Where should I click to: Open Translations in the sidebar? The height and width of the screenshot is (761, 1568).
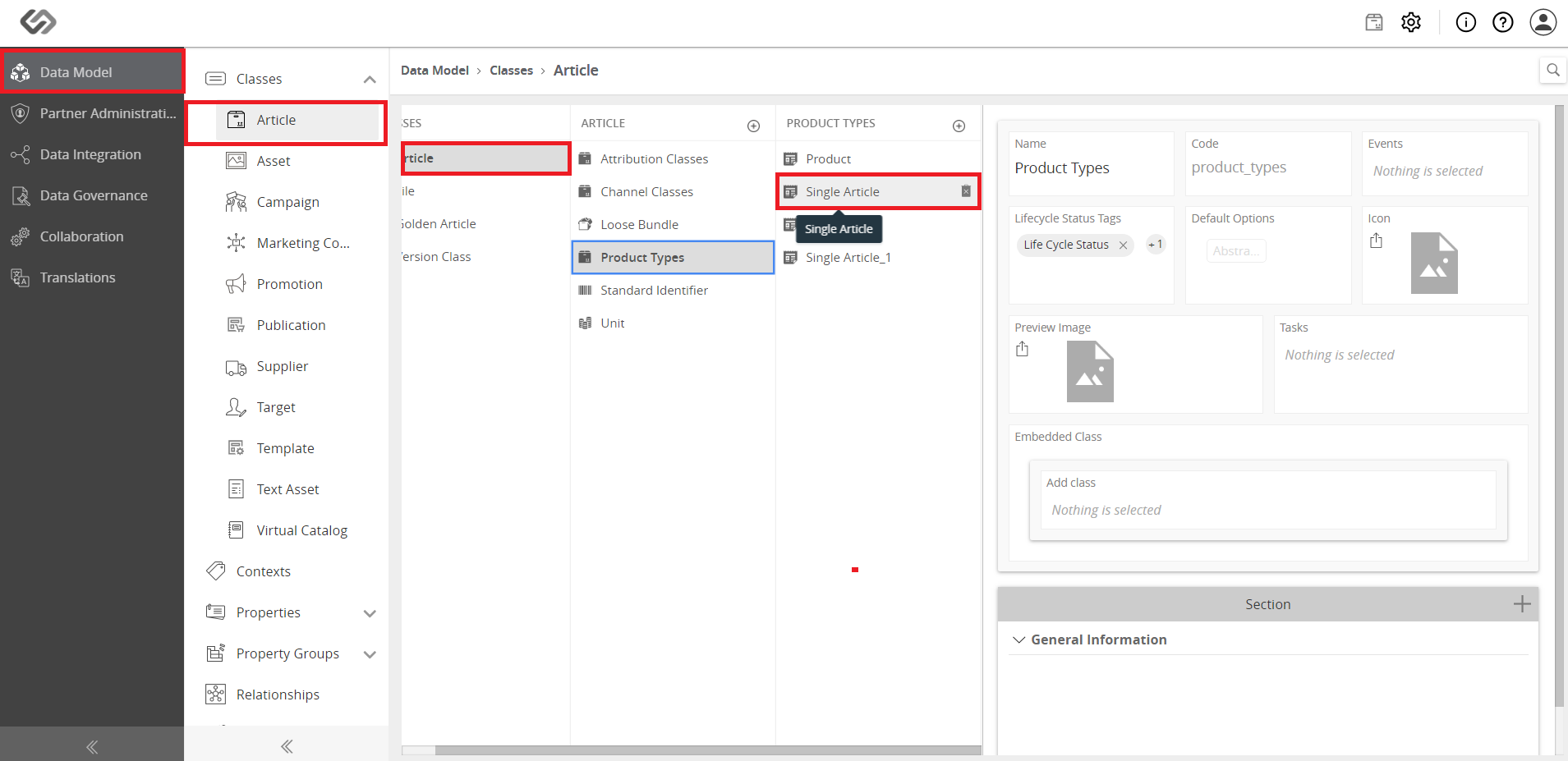click(x=92, y=277)
